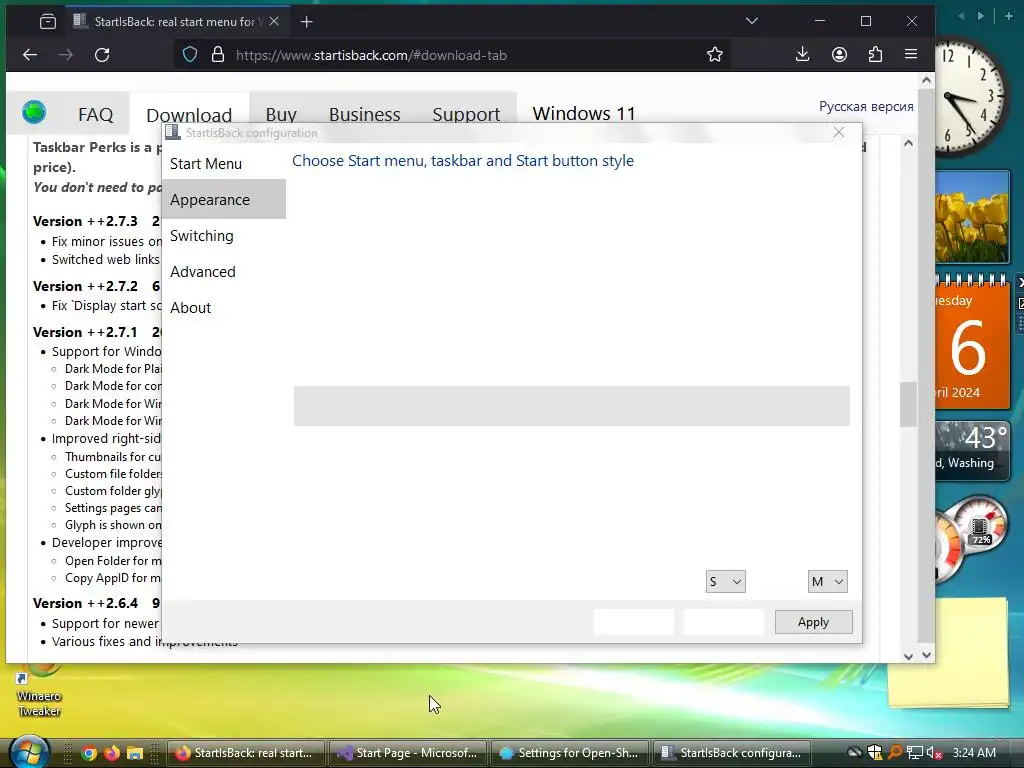The width and height of the screenshot is (1024, 768).
Task: Open the Windows Security shield tray icon
Action: click(875, 752)
